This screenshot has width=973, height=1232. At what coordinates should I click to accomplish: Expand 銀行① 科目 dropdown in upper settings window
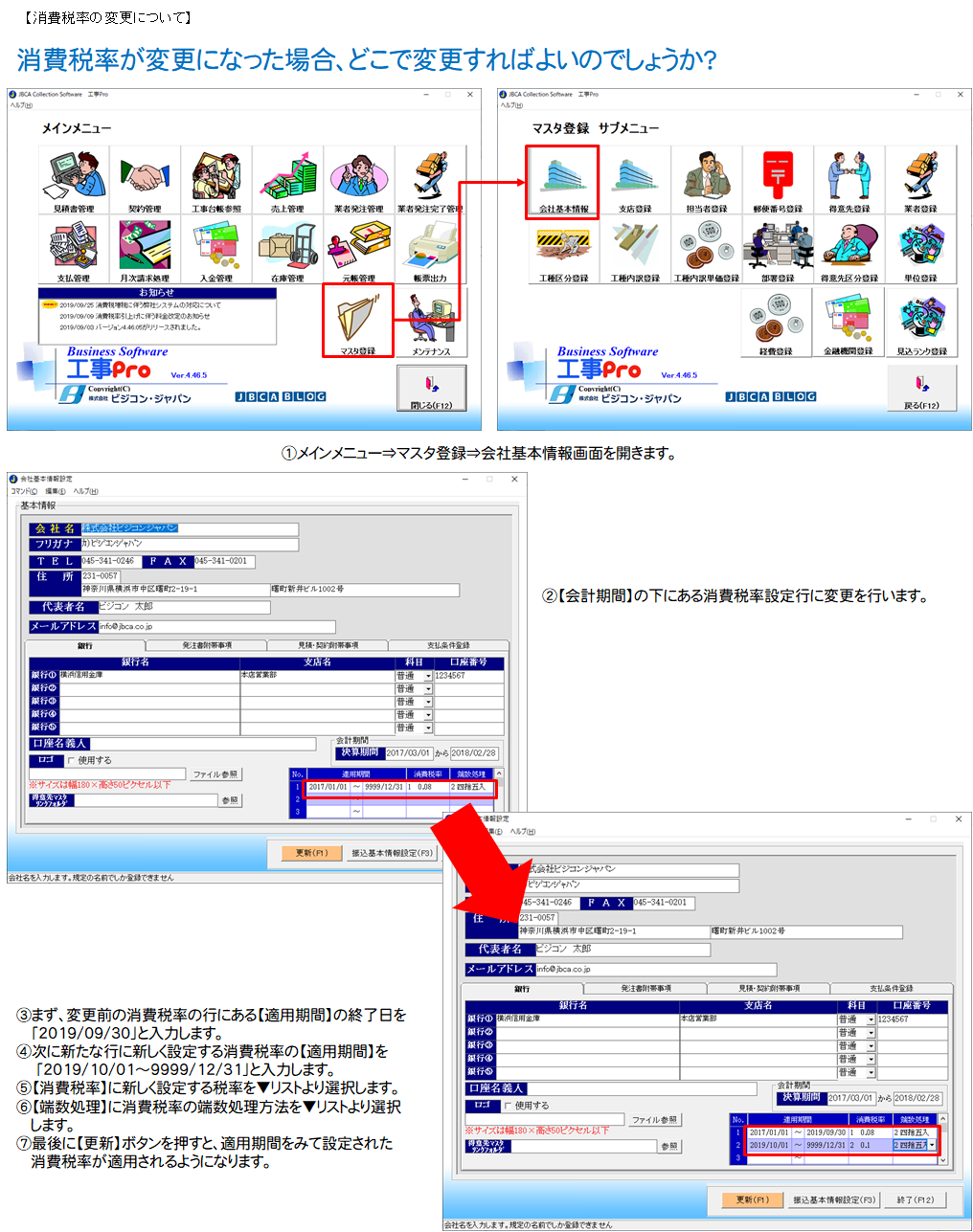[x=428, y=676]
